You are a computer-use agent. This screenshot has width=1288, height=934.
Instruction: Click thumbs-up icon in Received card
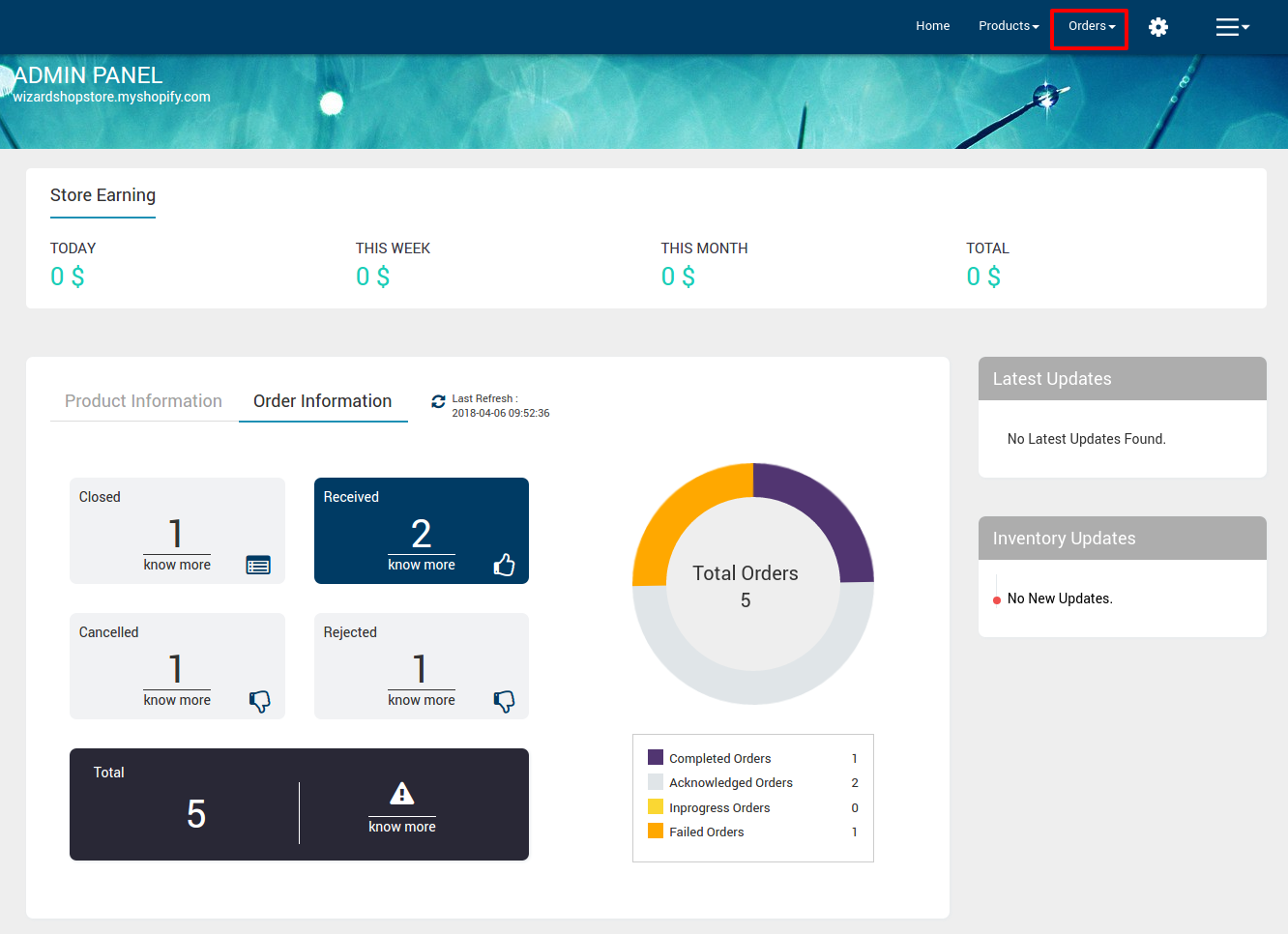tap(504, 565)
